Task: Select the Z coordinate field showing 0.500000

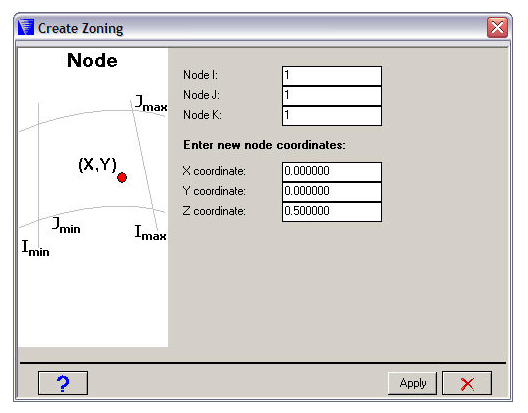Action: tap(332, 212)
